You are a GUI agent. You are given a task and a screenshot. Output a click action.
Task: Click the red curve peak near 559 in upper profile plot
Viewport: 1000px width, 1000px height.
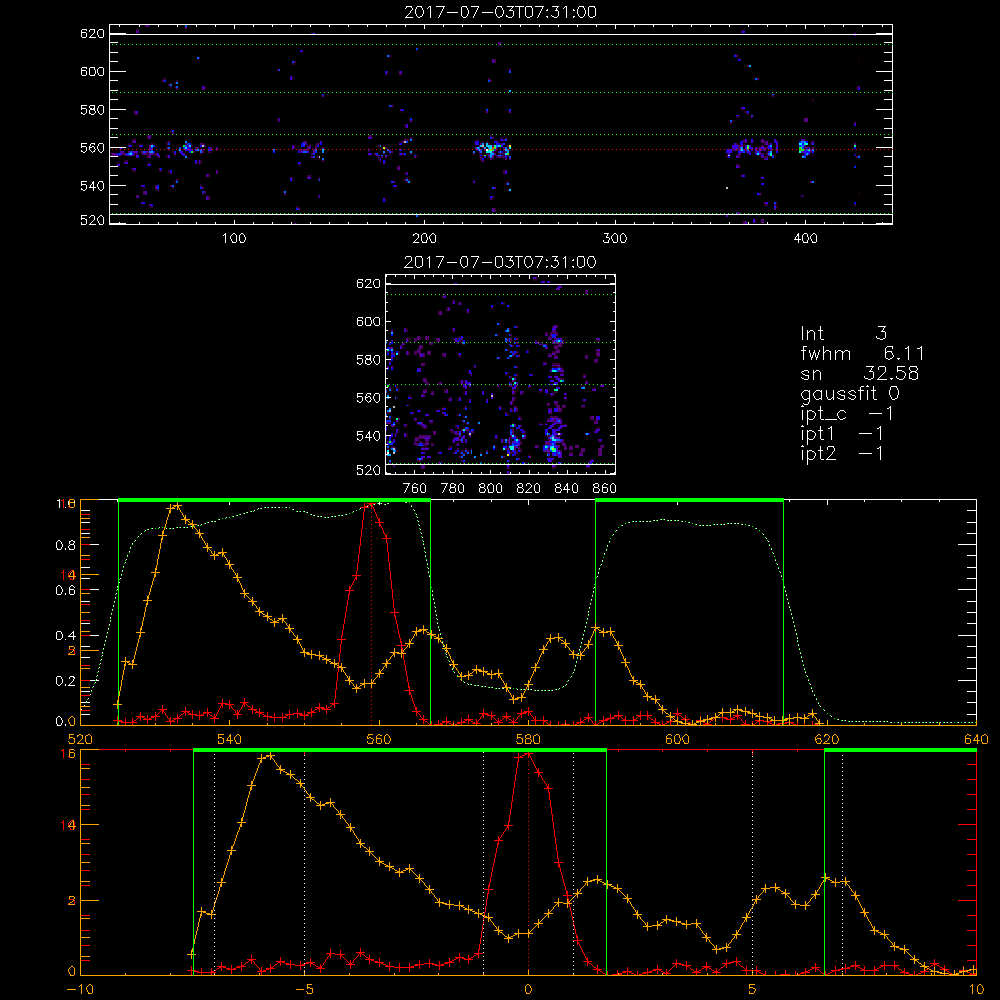click(371, 506)
